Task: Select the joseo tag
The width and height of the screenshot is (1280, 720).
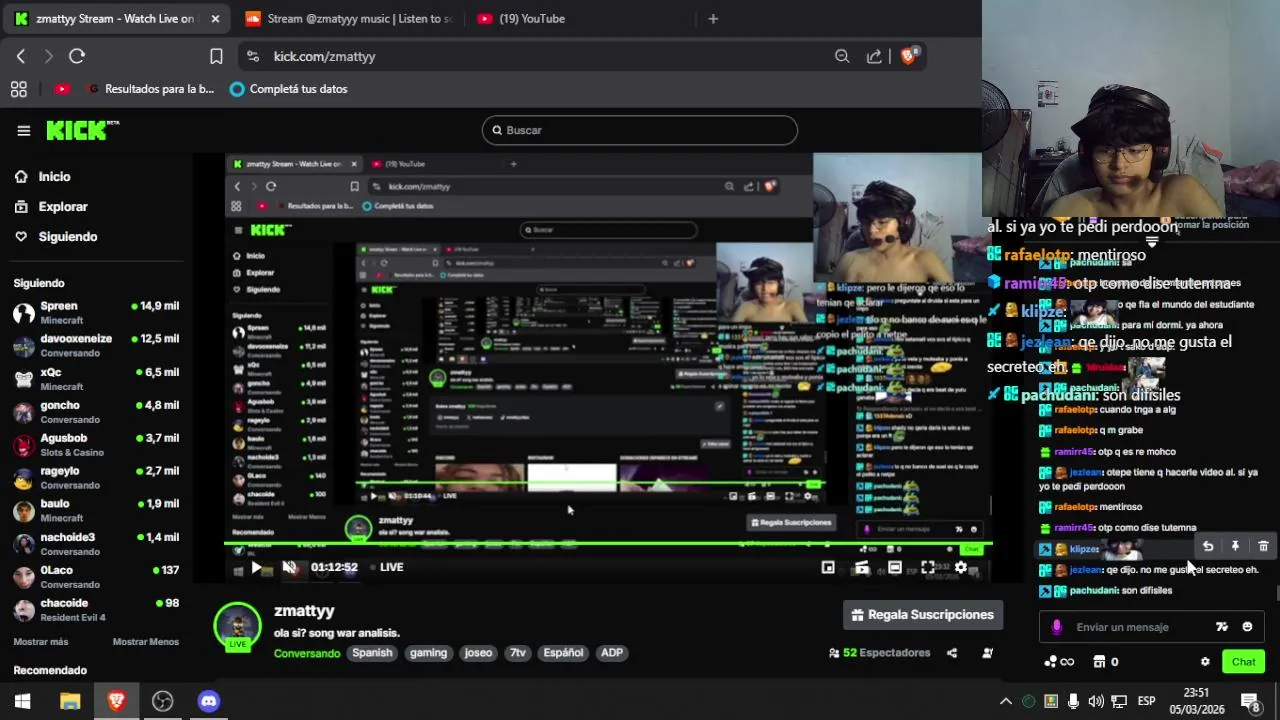Action: [x=478, y=653]
